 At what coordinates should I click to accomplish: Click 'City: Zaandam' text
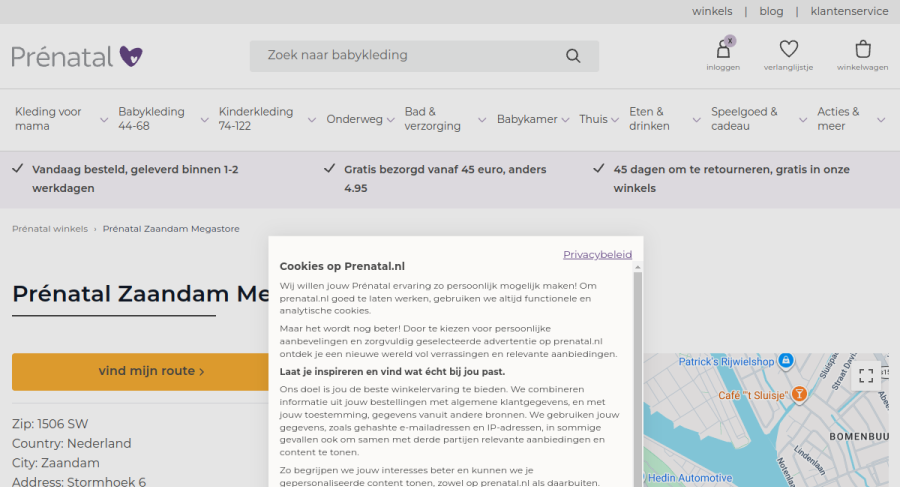[56, 463]
